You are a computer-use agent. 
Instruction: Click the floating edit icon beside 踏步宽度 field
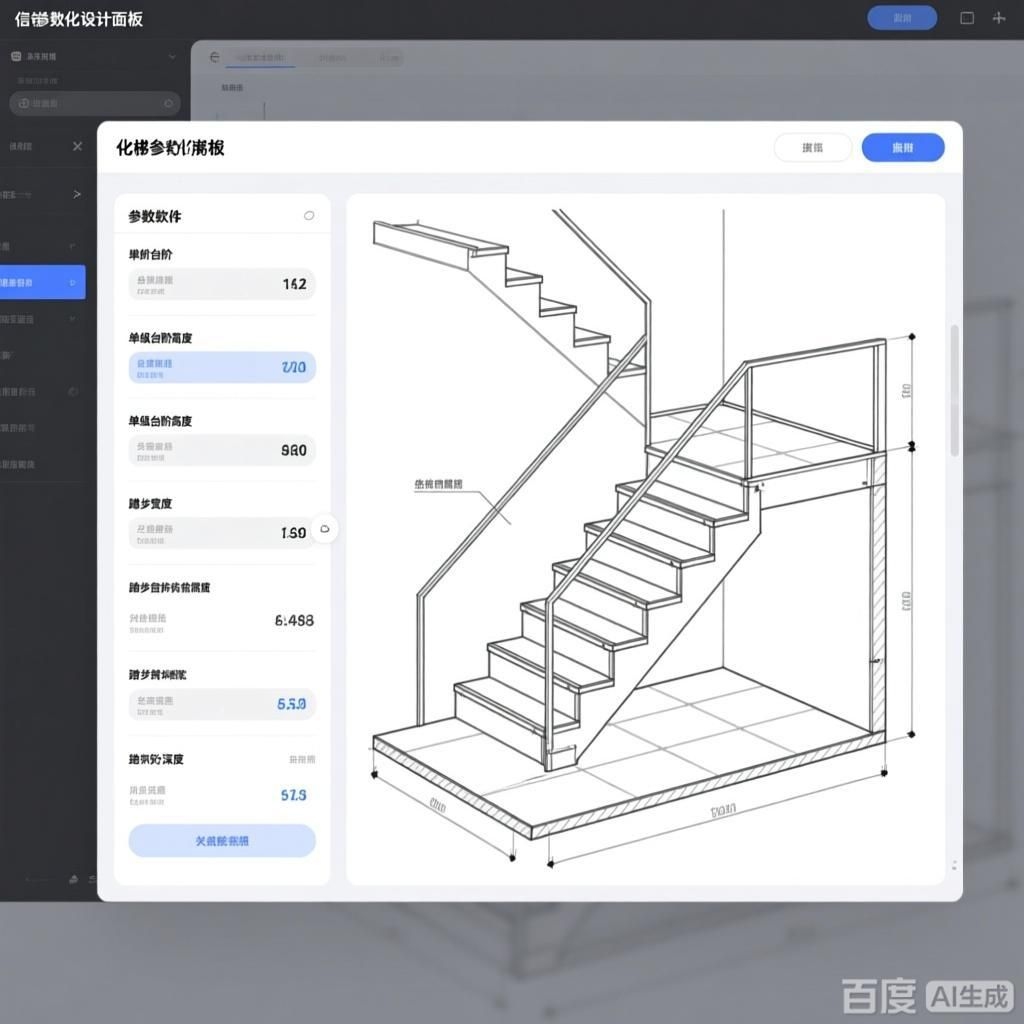[x=324, y=529]
